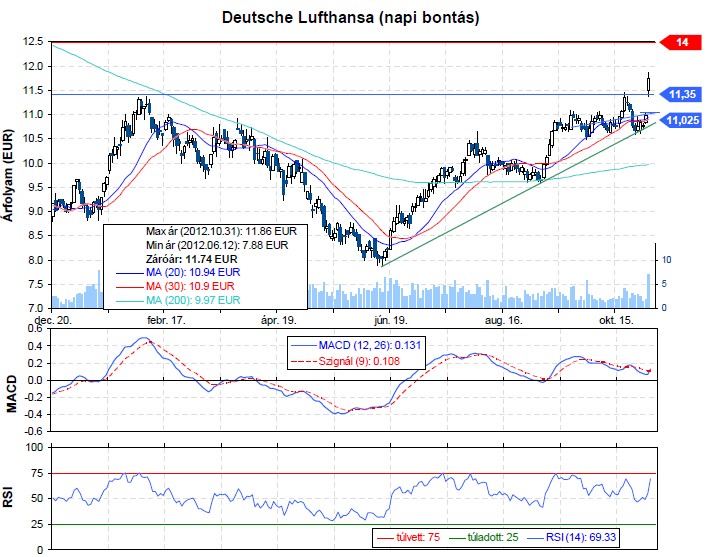Select the blue 11,025 price level tag
Viewport: 710px width, 557px height.
coord(681,120)
